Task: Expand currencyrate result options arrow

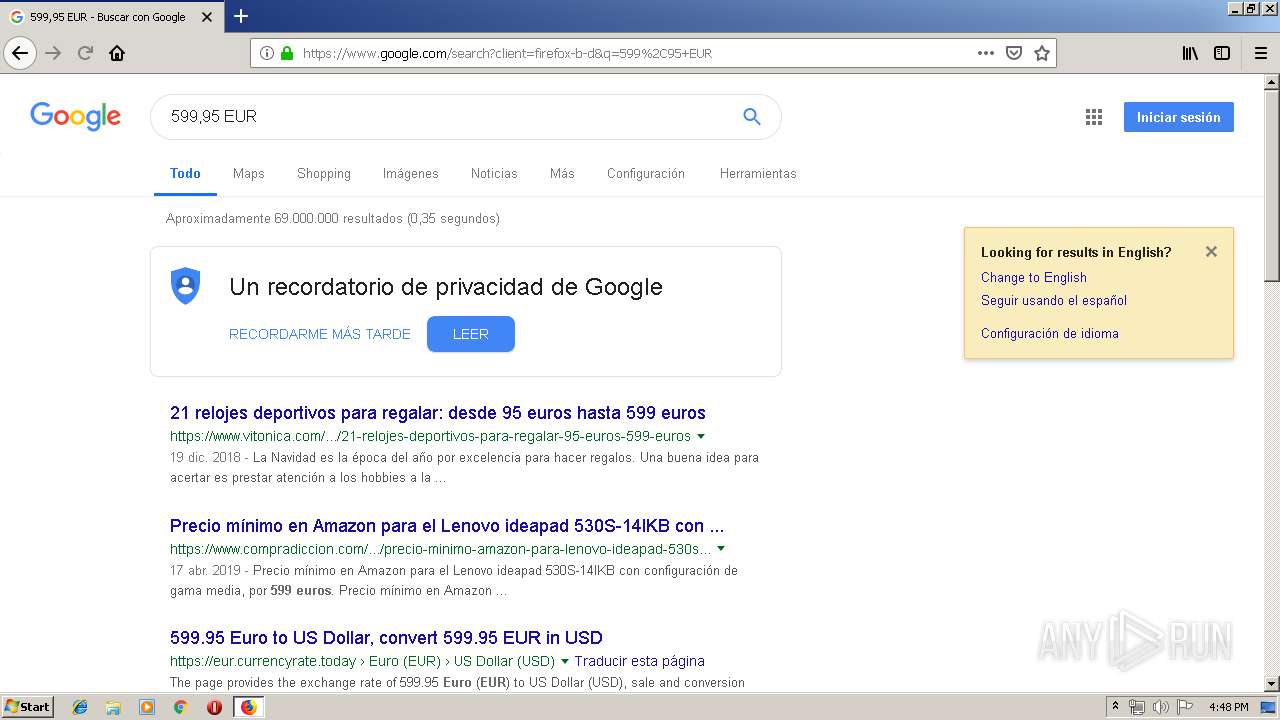Action: tap(565, 661)
